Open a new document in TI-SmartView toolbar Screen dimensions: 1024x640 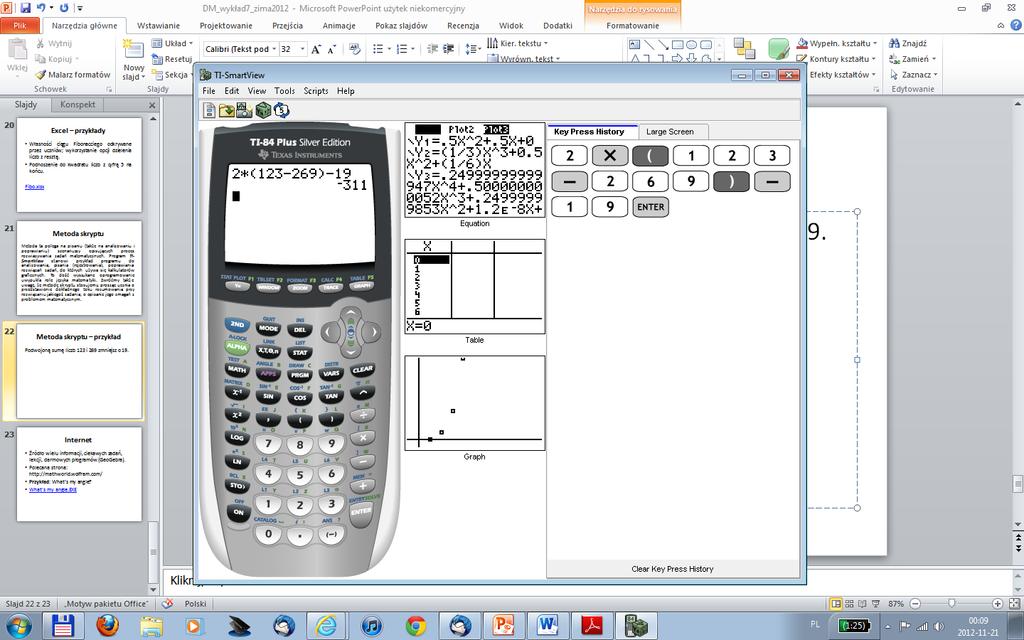pyautogui.click(x=209, y=110)
